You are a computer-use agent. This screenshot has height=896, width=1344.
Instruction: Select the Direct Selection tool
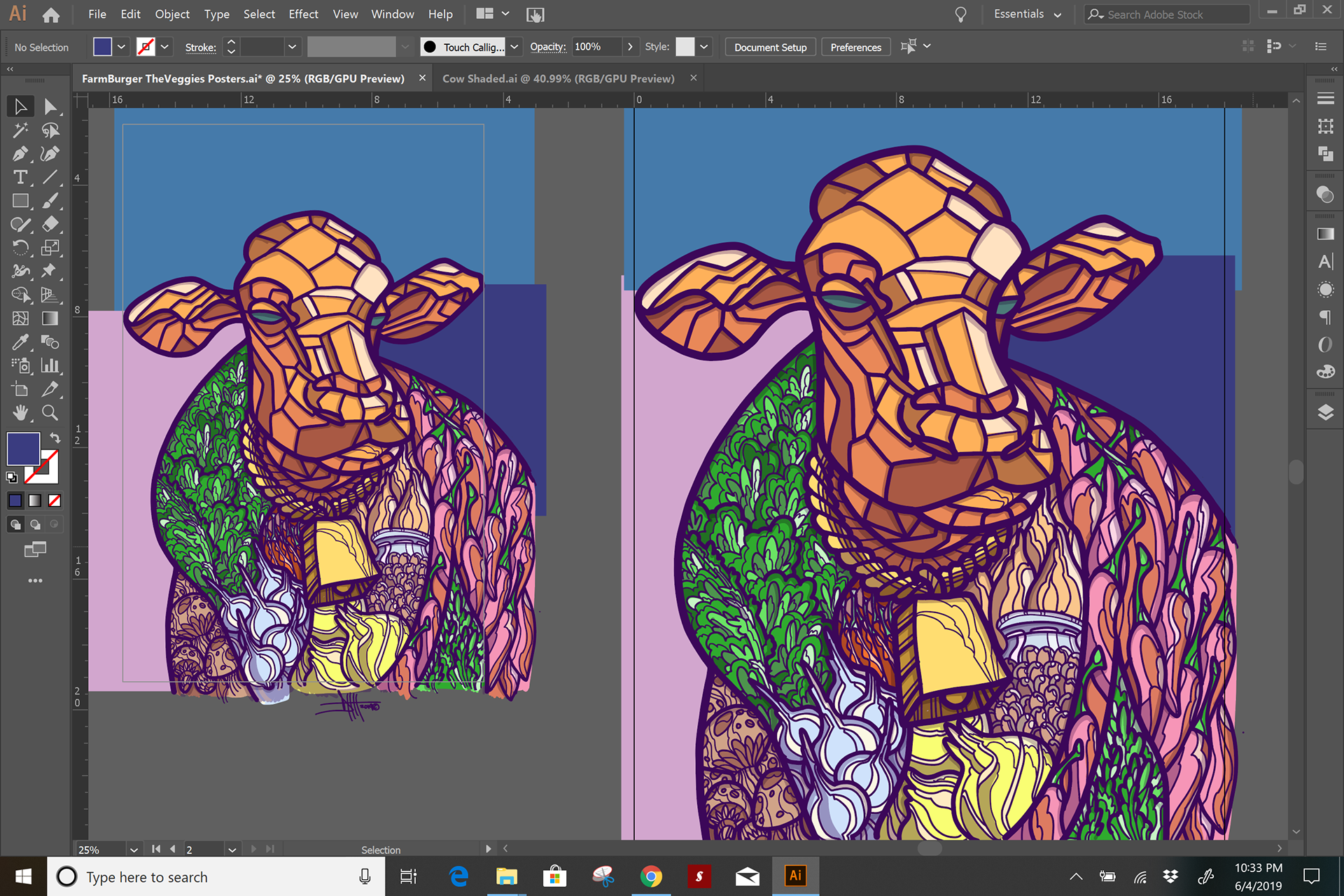pos(50,106)
